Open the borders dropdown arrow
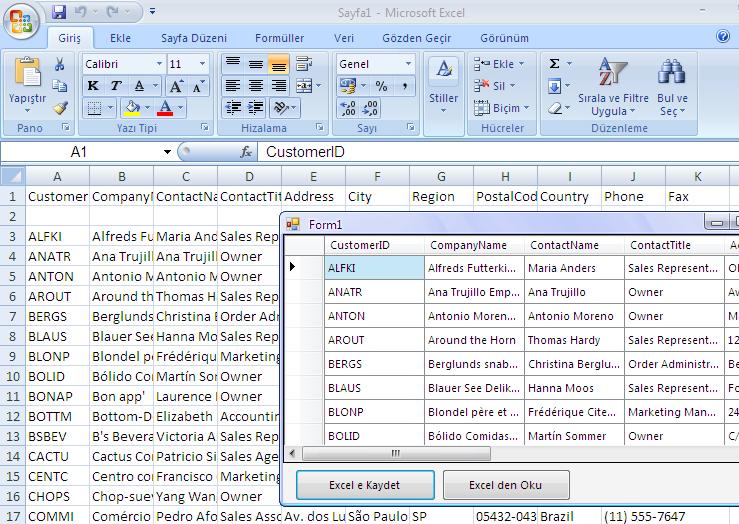Viewport: 739px width, 524px height. [x=111, y=108]
